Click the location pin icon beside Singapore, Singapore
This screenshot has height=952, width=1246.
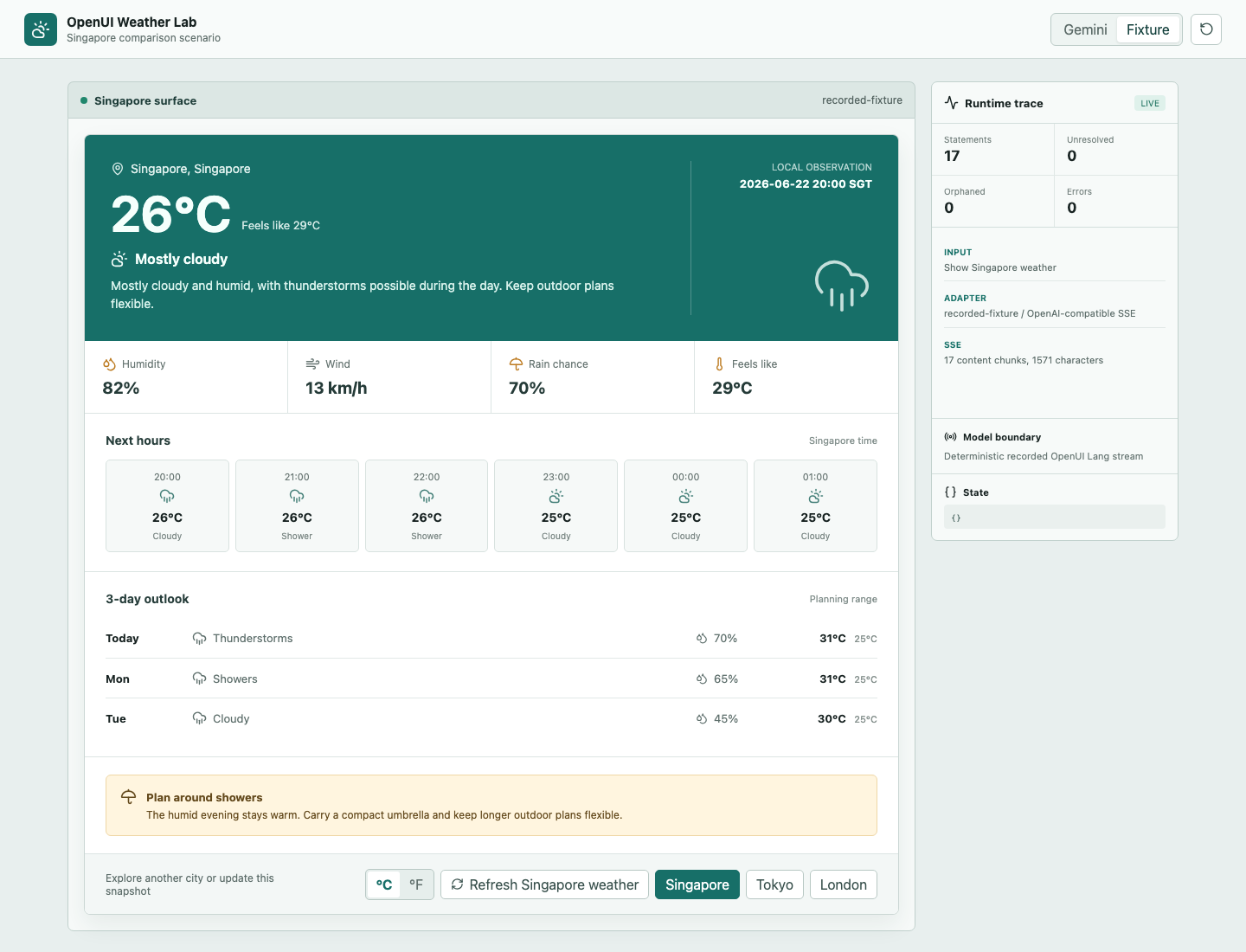(118, 169)
